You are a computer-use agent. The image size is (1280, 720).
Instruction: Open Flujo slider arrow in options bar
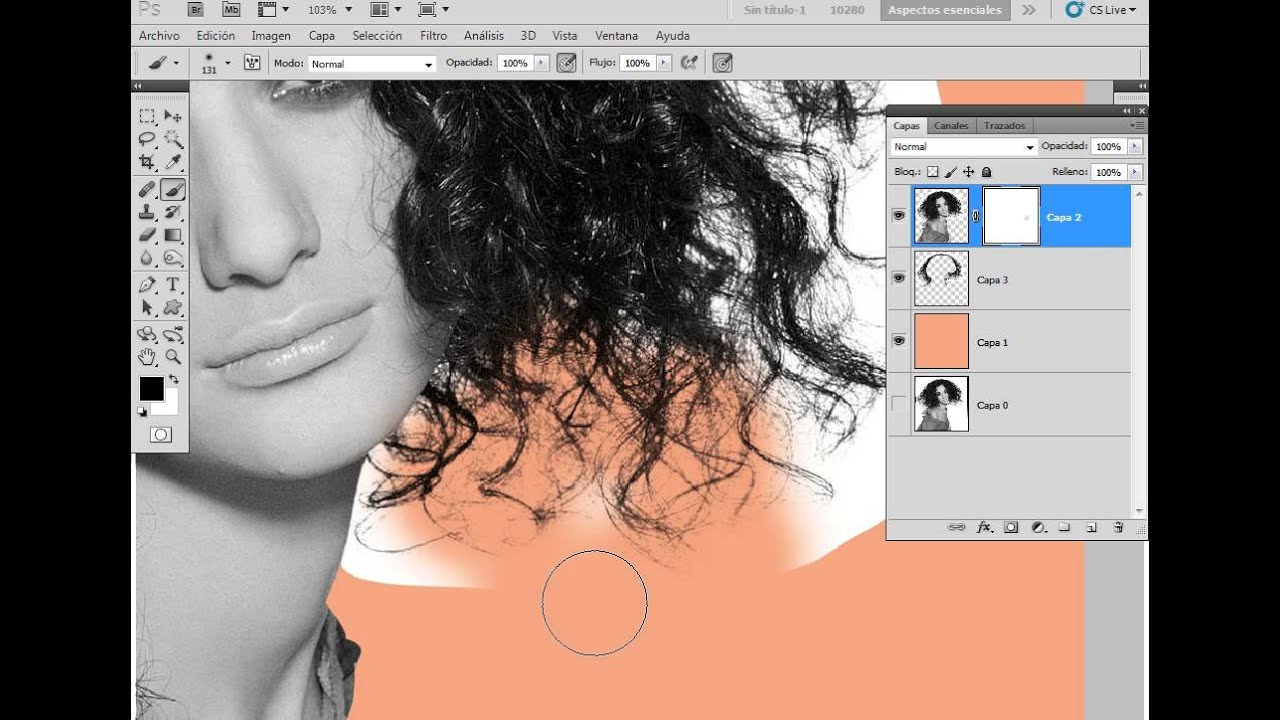point(664,63)
